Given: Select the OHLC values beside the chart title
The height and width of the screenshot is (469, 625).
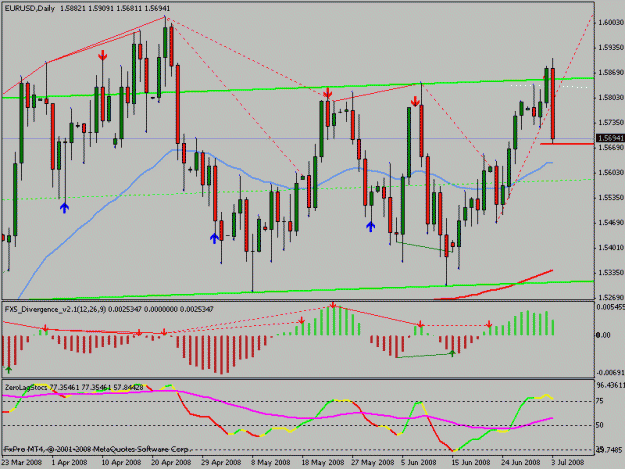Looking at the screenshot, I should click(115, 8).
